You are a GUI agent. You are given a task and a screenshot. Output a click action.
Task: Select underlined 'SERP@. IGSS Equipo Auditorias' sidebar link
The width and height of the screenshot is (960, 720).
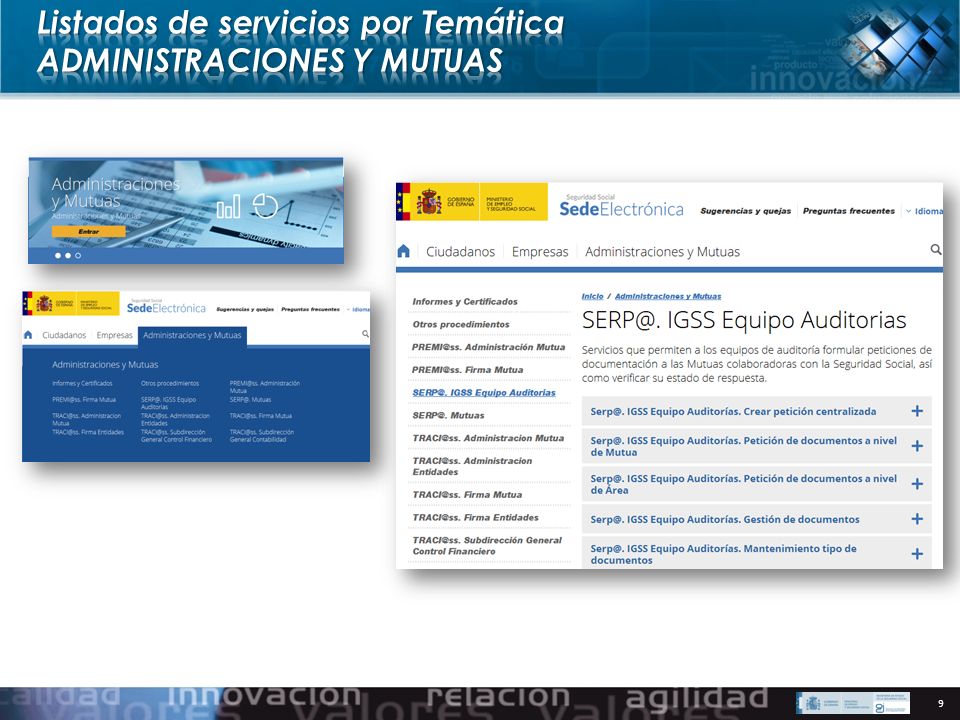coord(484,392)
